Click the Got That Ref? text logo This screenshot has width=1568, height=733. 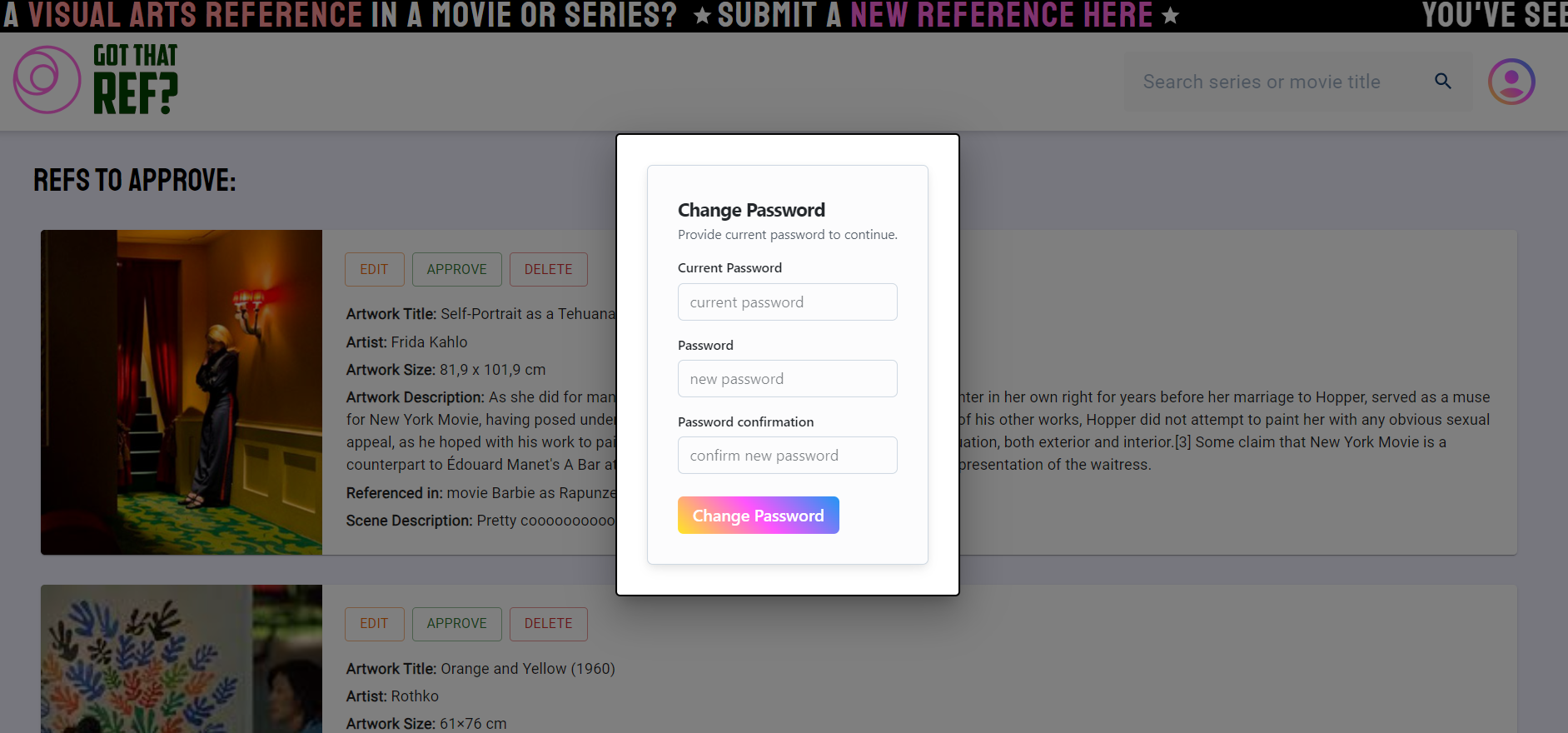coord(135,80)
